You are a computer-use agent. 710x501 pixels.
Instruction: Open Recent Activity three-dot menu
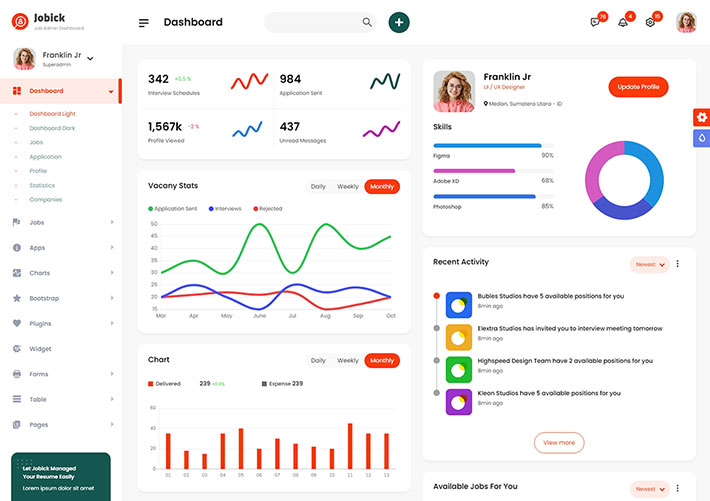click(x=678, y=264)
